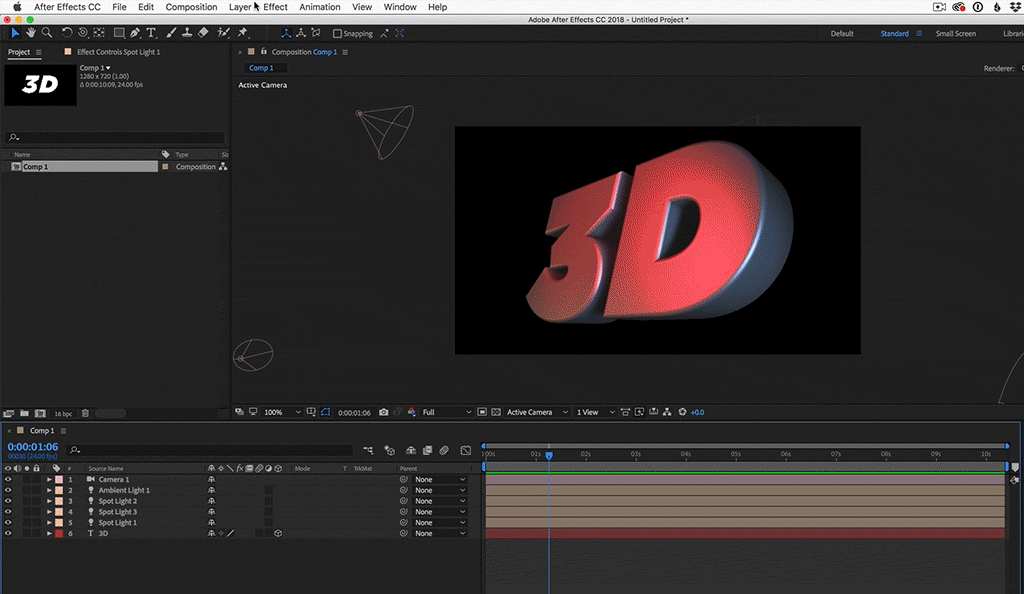This screenshot has width=1024, height=594.
Task: Delete selected item with project trash icon
Action: (85, 413)
